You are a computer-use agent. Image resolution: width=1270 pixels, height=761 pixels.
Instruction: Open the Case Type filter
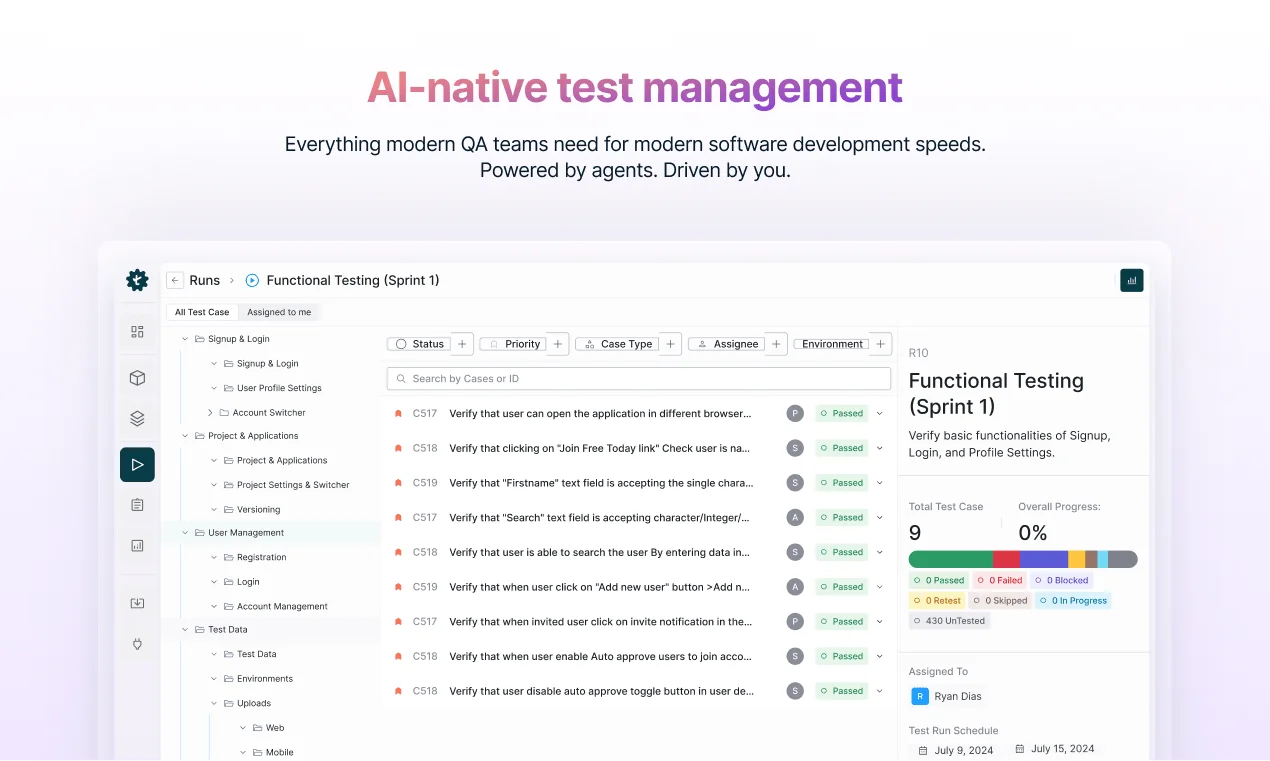tap(617, 344)
